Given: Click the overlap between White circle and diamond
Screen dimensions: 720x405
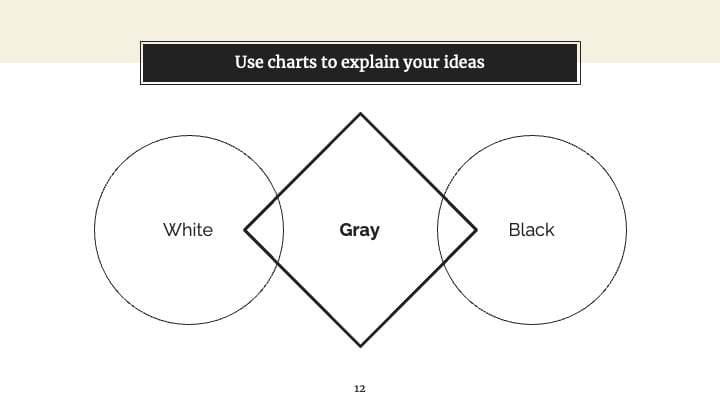Looking at the screenshot, I should [267, 230].
